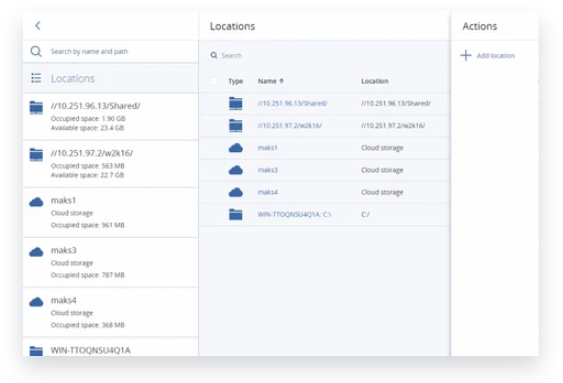The height and width of the screenshot is (383, 563).
Task: Click the C:/ location cell
Action: 365,214
